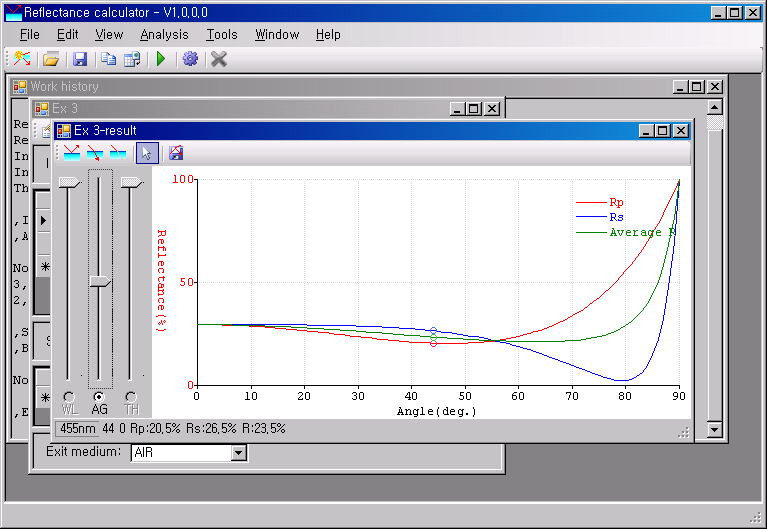This screenshot has height=529, width=767.
Task: Select the WL radio button
Action: click(x=69, y=397)
